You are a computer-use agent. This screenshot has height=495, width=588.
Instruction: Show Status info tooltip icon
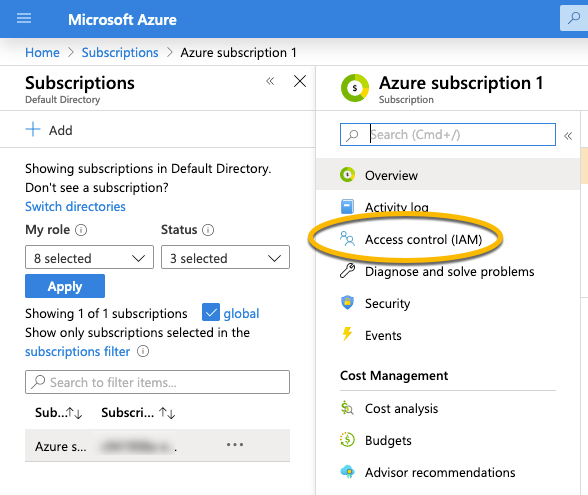208,230
